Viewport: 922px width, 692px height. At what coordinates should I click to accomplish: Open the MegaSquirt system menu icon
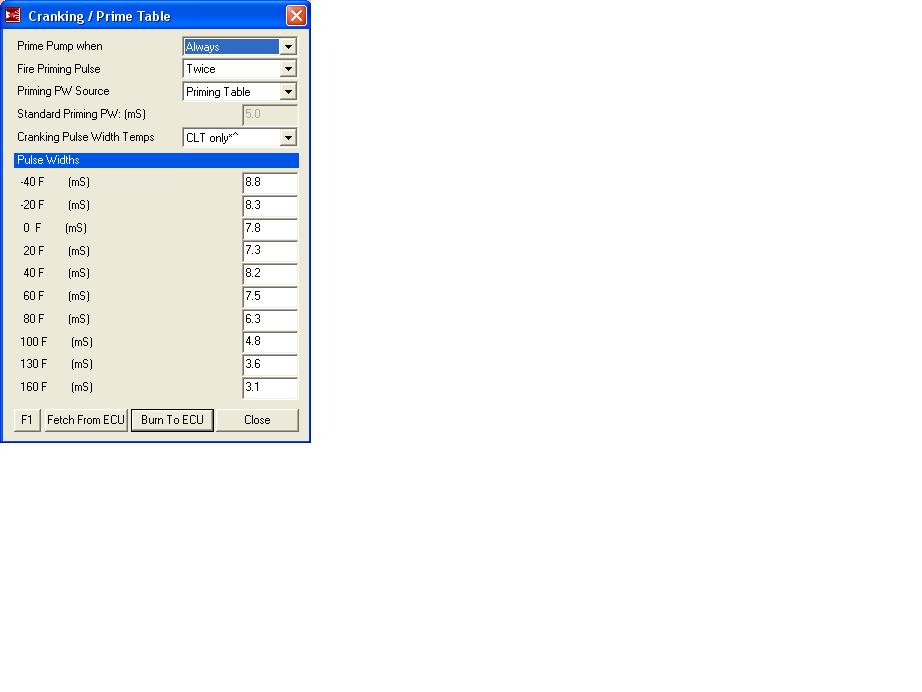pos(13,15)
